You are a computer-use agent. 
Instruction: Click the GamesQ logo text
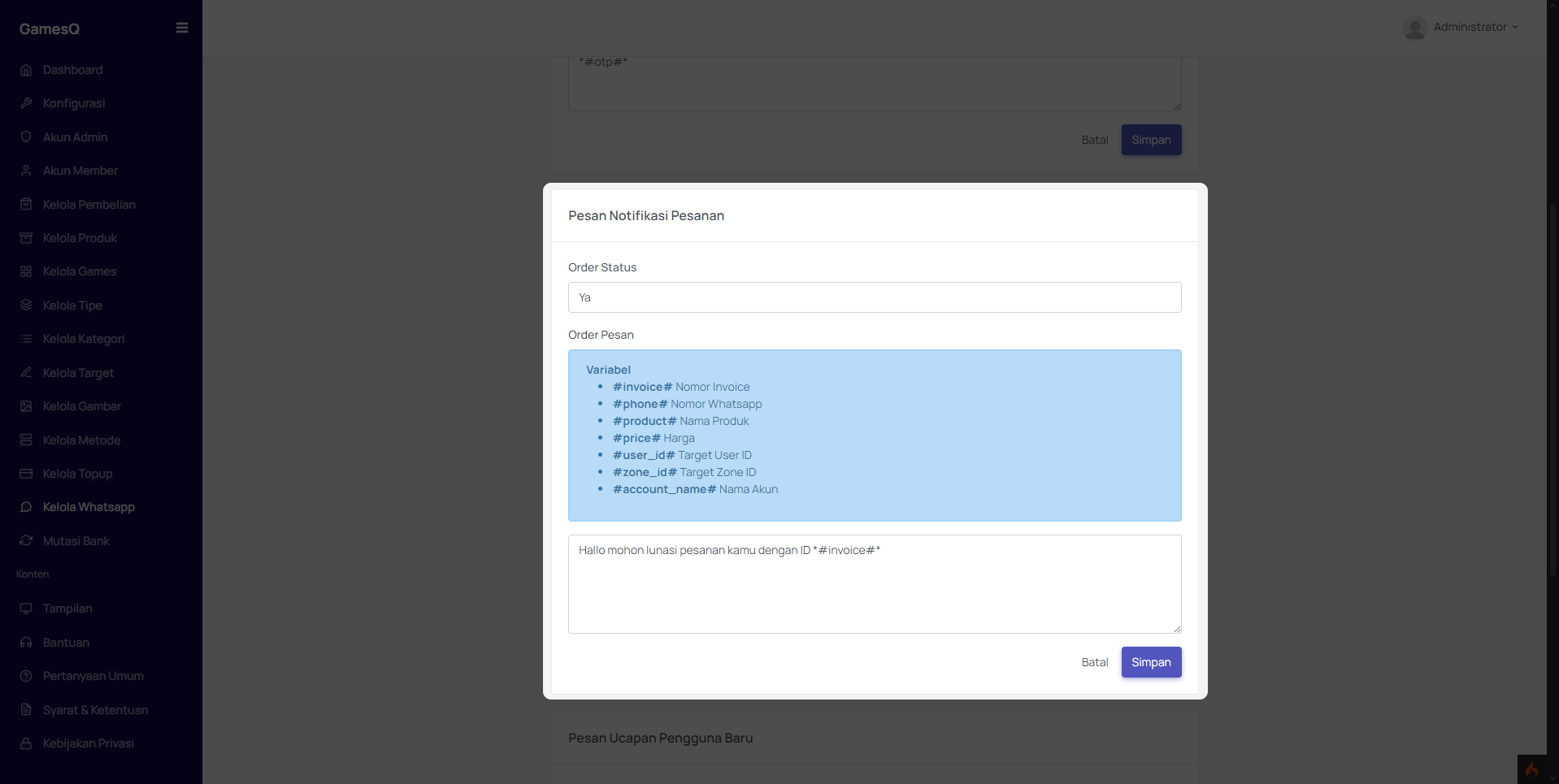pyautogui.click(x=50, y=28)
